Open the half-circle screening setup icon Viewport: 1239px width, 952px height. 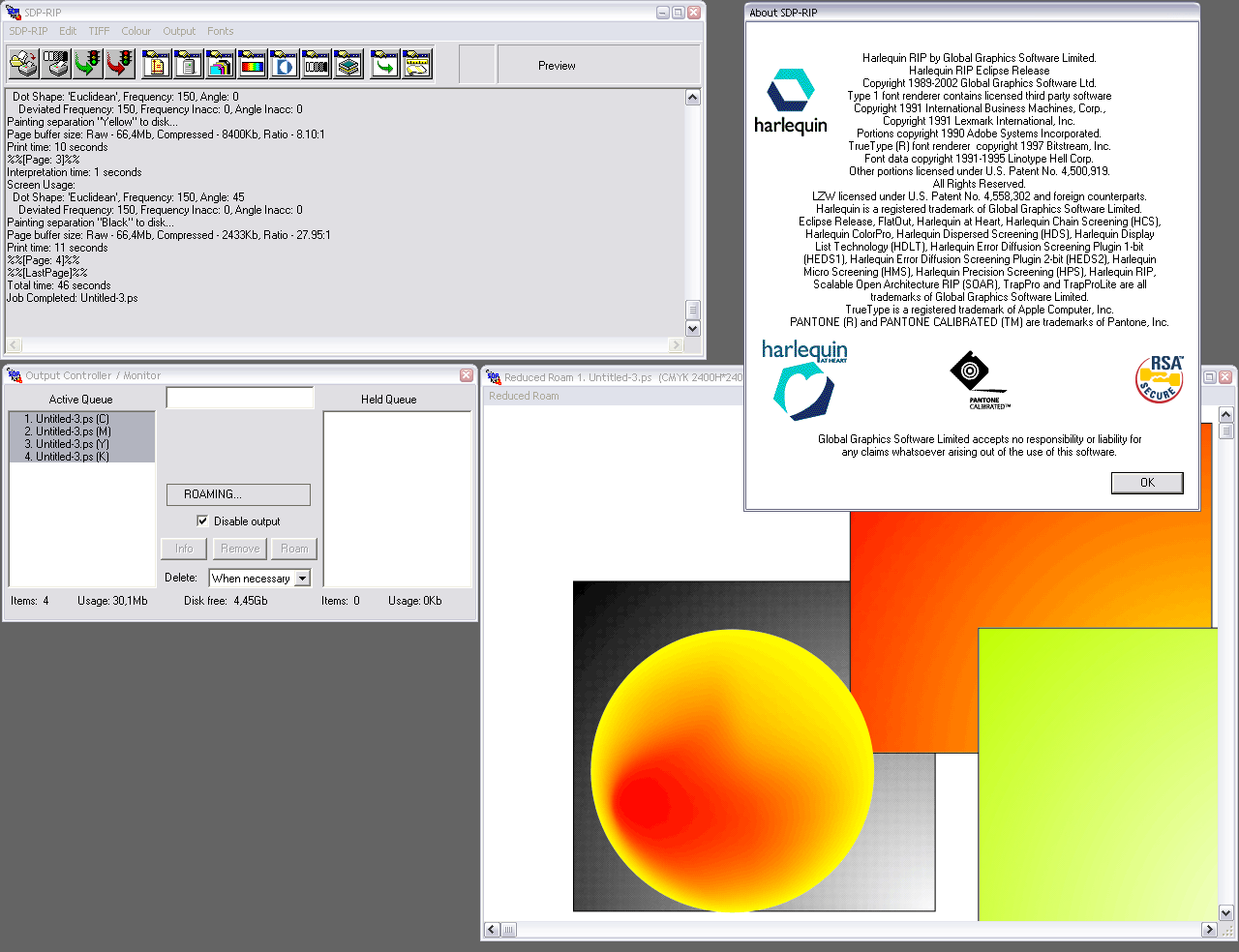coord(285,65)
